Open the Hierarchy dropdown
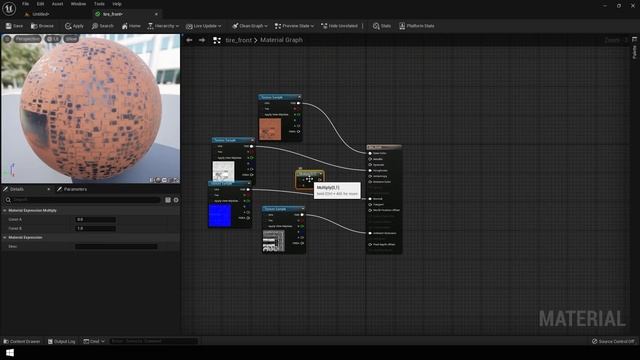 point(163,26)
